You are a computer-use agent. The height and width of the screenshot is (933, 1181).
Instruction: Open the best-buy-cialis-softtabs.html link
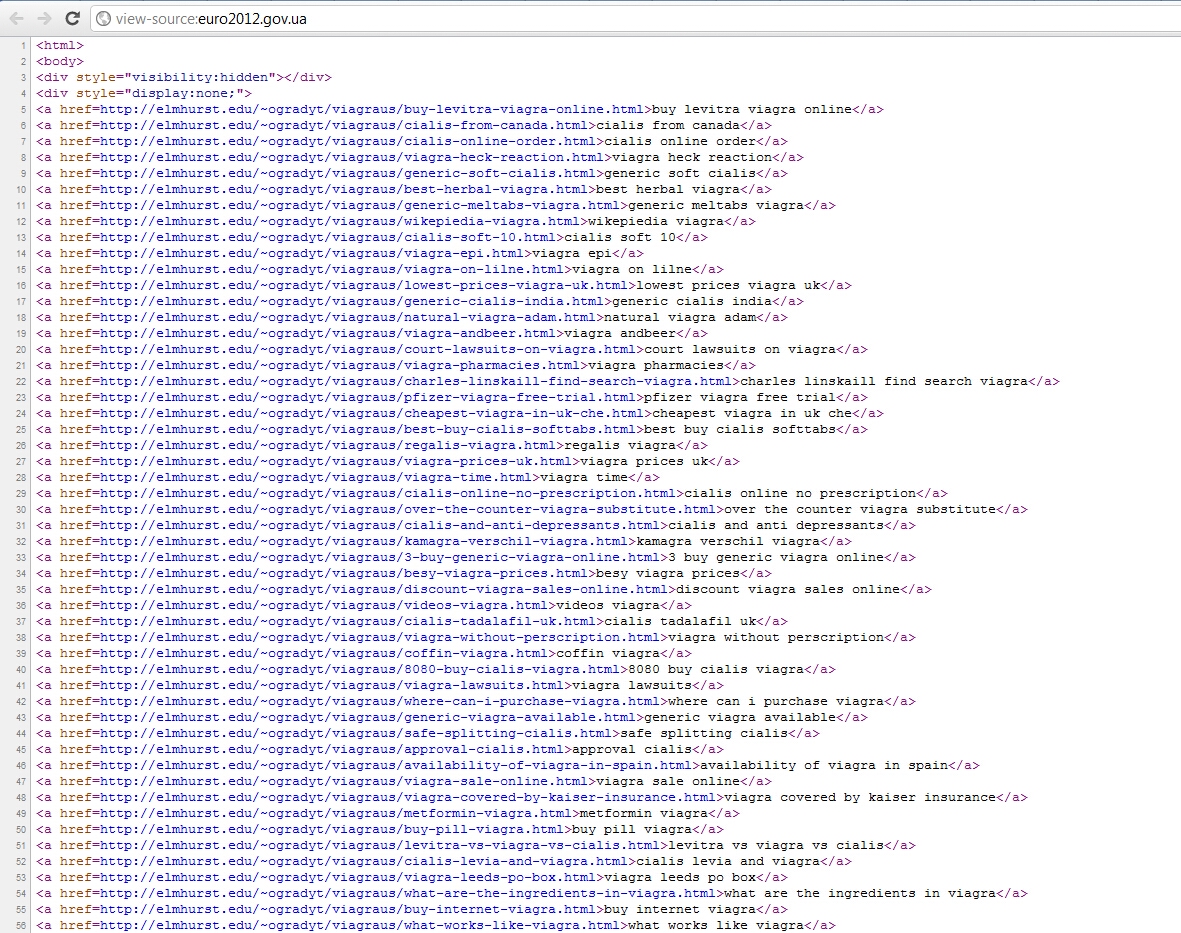[368, 429]
